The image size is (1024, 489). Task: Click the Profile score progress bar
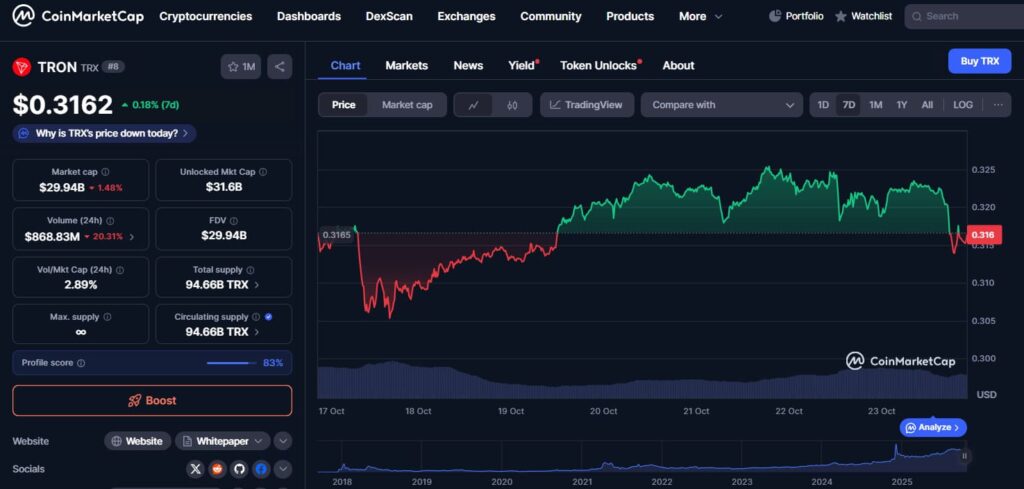pos(231,363)
